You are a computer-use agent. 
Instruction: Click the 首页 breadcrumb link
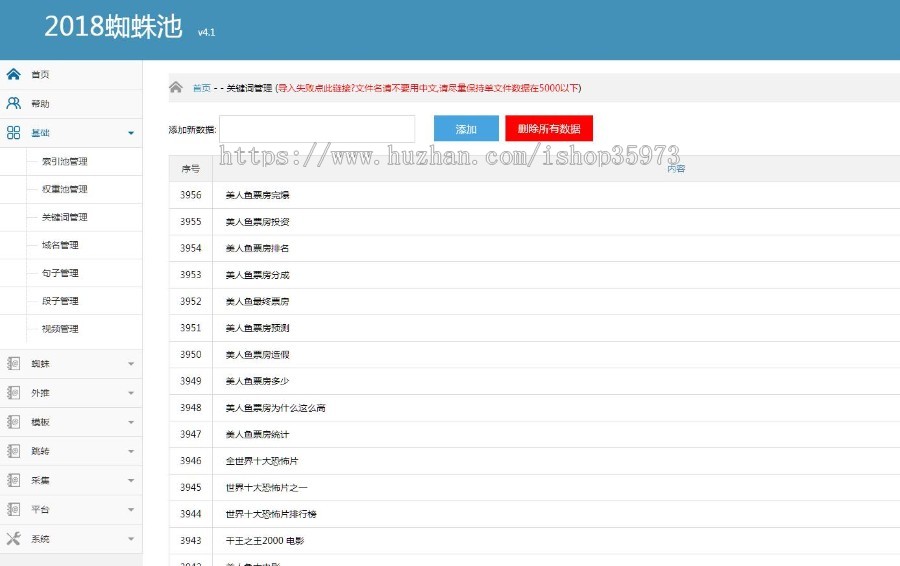pyautogui.click(x=201, y=88)
